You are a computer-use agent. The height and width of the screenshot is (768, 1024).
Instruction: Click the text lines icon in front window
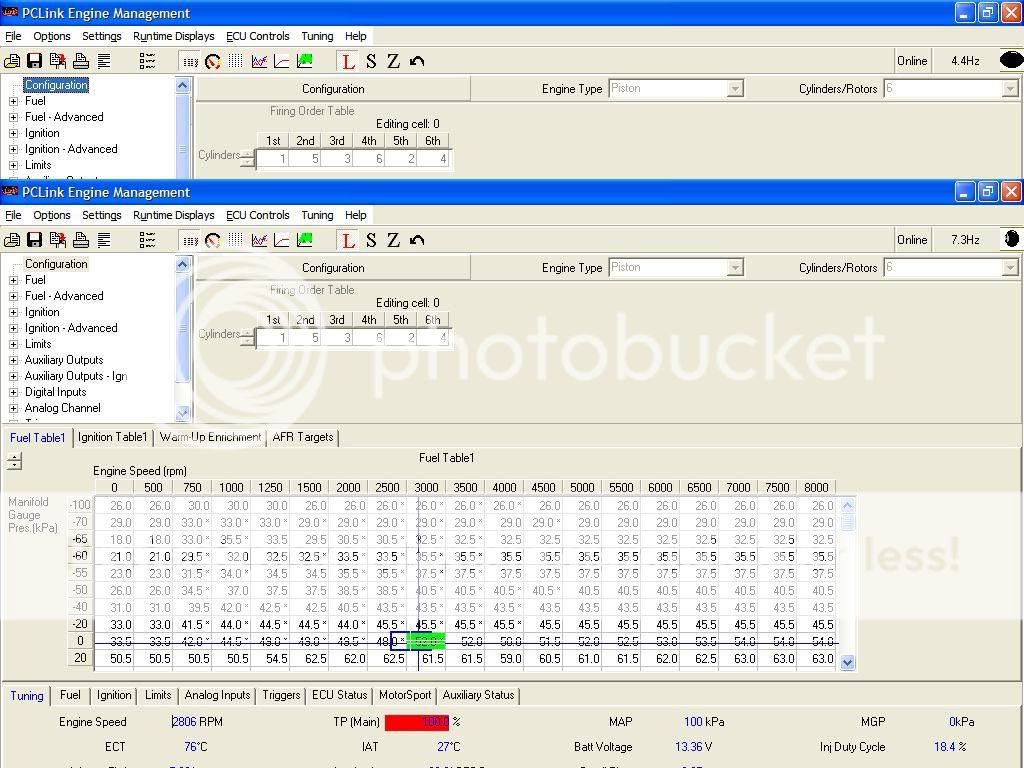[104, 240]
